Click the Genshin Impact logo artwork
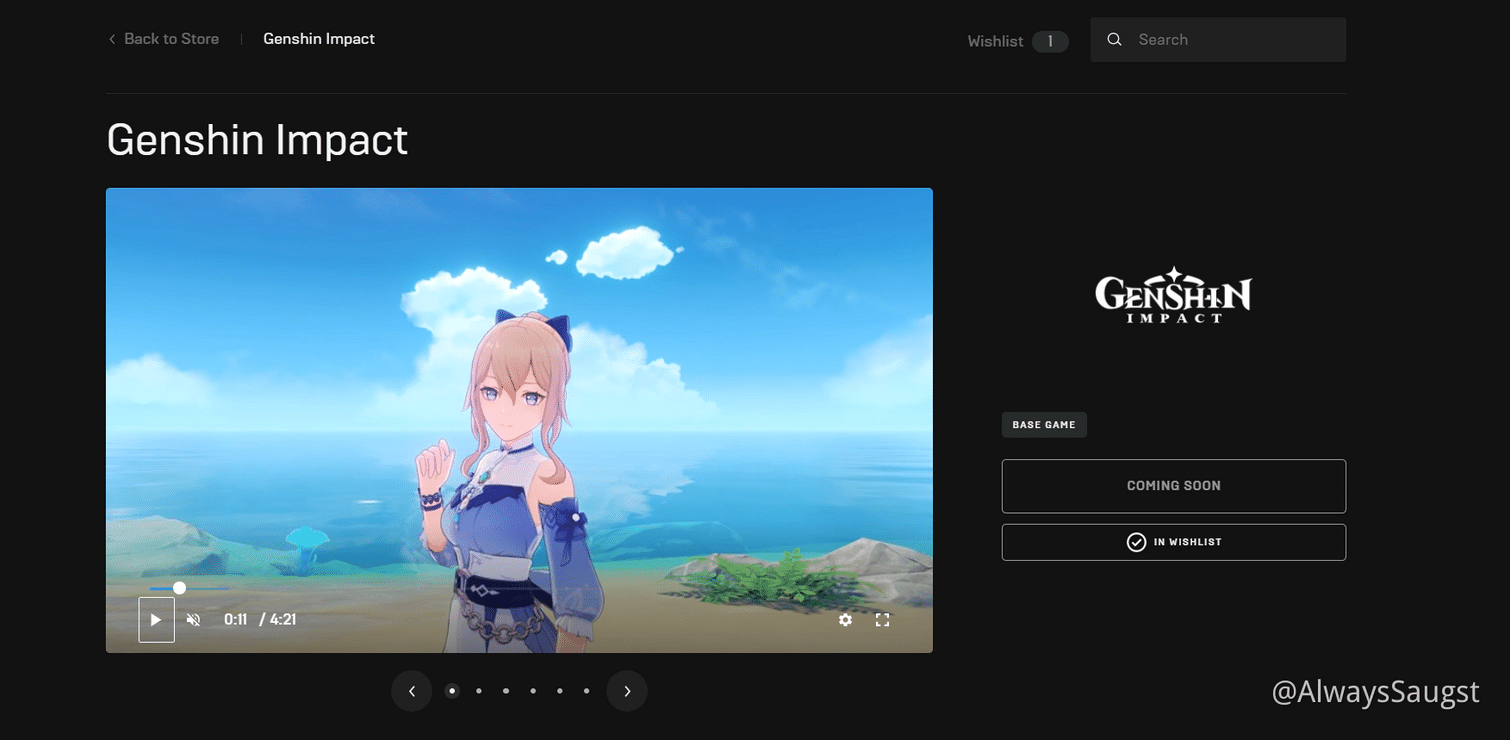Image resolution: width=1510 pixels, height=740 pixels. click(1172, 295)
